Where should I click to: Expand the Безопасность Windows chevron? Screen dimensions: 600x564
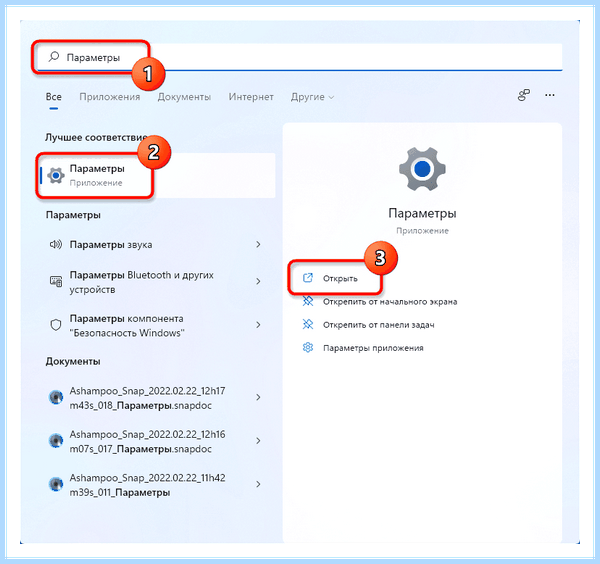coord(258,325)
